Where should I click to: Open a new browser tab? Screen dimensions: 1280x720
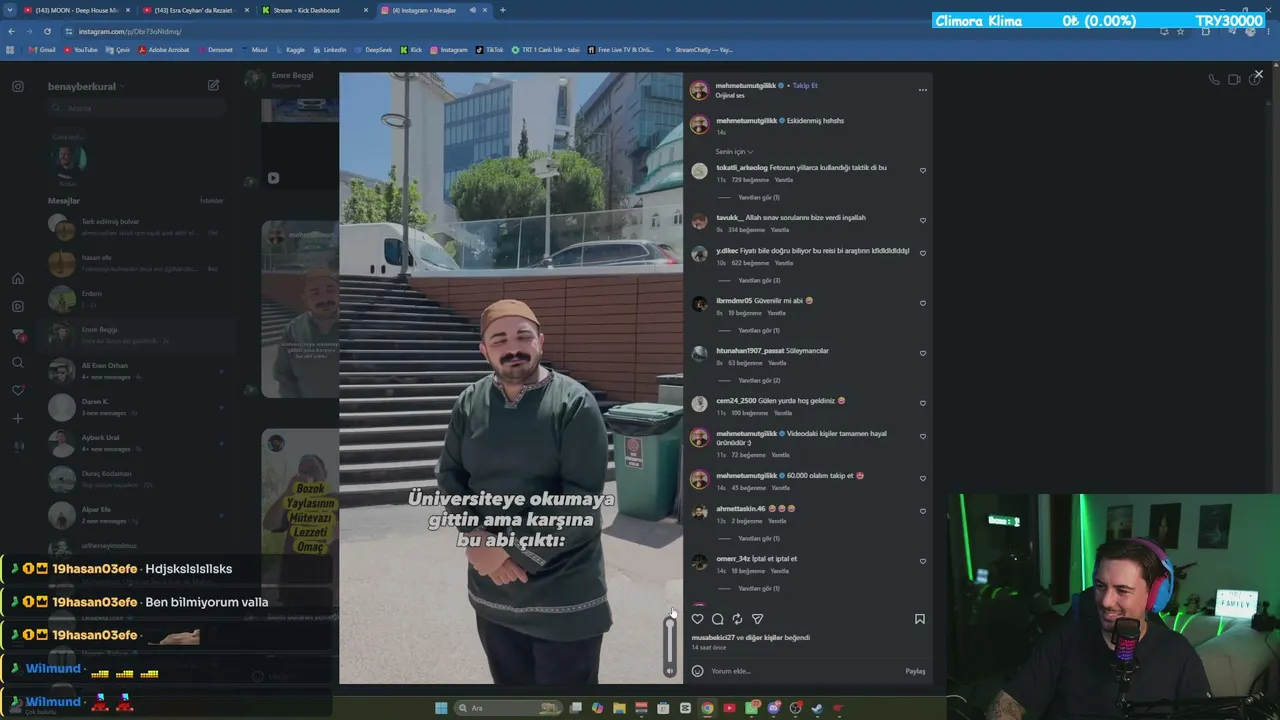[x=502, y=10]
